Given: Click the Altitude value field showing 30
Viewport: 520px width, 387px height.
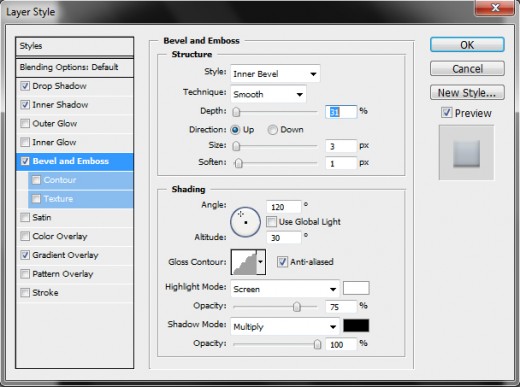Looking at the screenshot, I should click(x=284, y=238).
